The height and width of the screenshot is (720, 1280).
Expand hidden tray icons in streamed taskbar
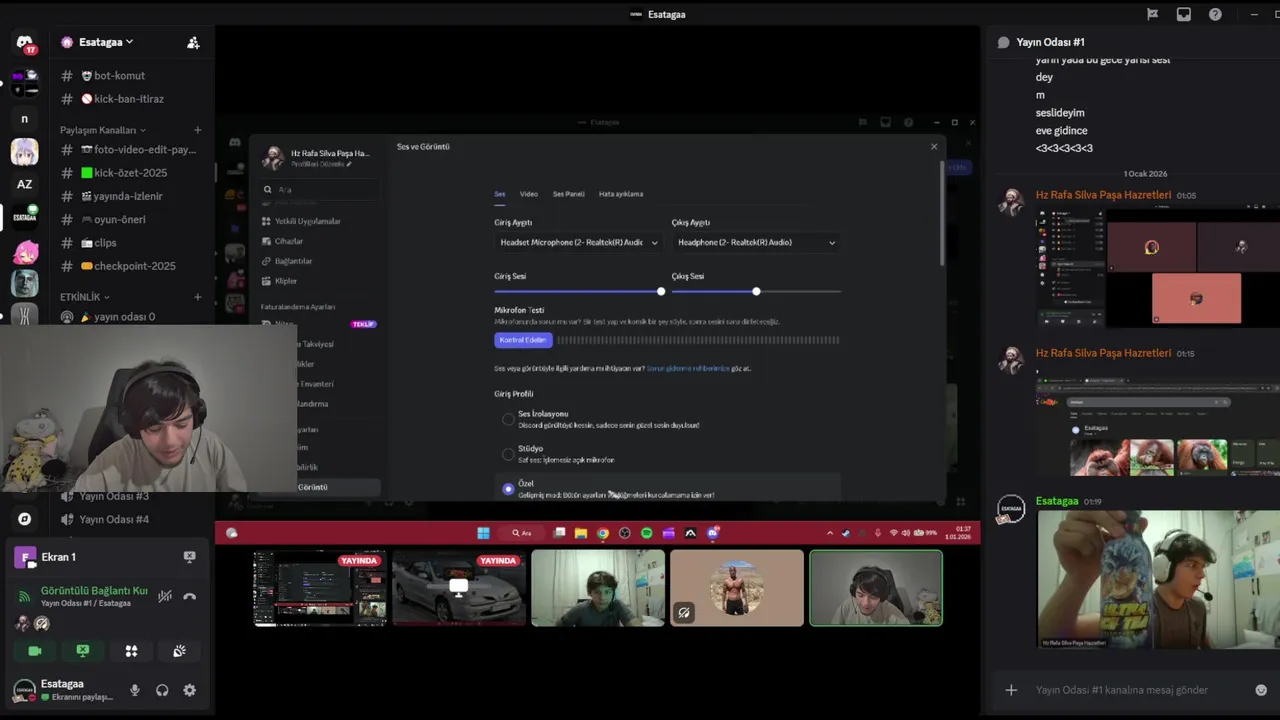tap(829, 533)
